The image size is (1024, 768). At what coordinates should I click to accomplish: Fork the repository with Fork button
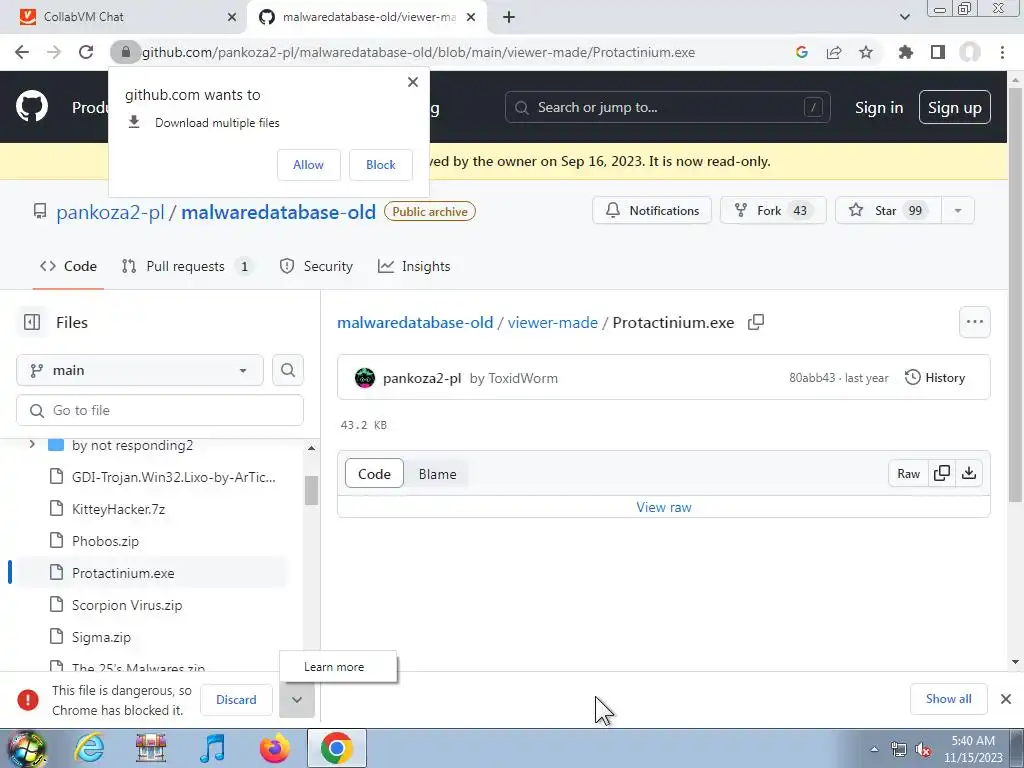(773, 210)
